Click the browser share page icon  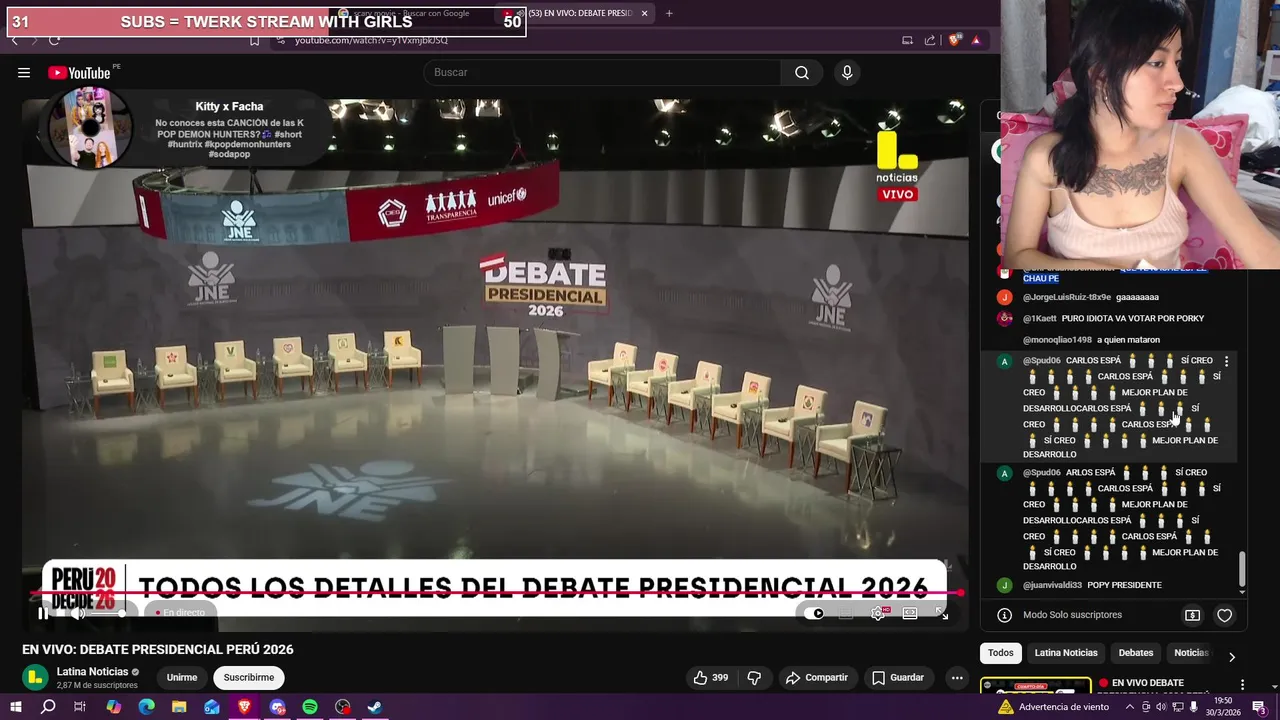[930, 40]
